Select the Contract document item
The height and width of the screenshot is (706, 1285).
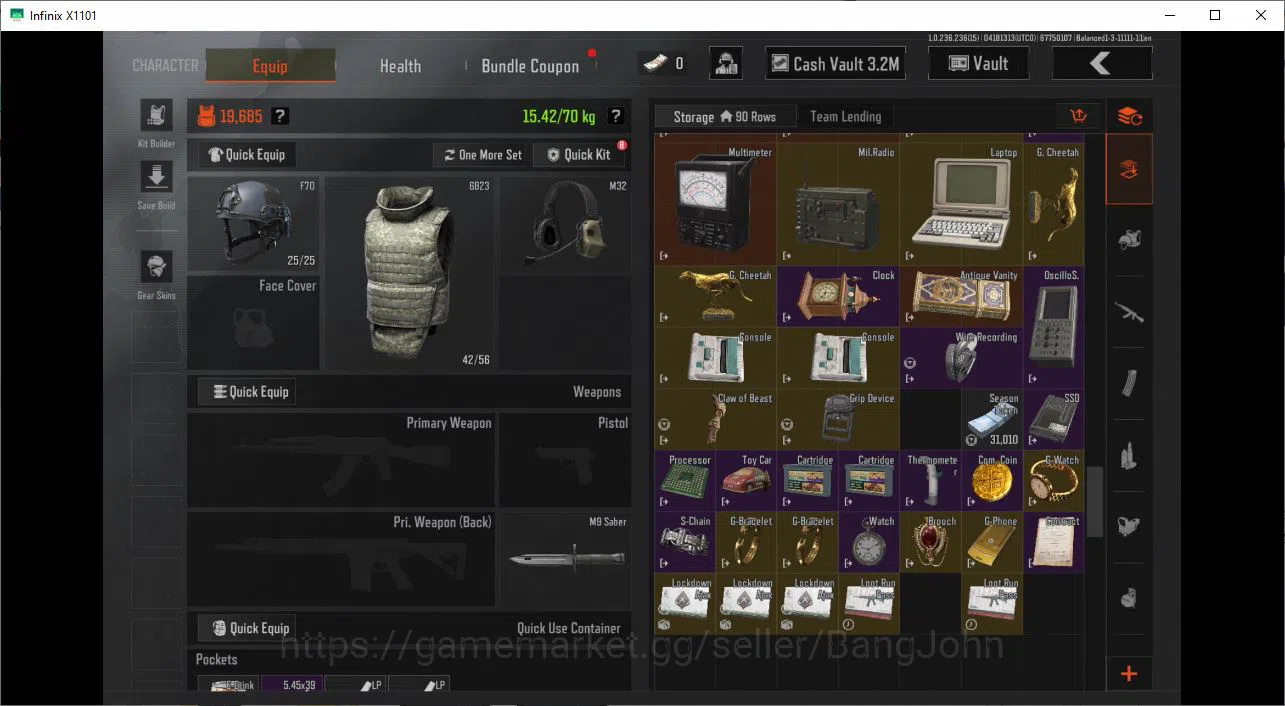(x=1053, y=542)
